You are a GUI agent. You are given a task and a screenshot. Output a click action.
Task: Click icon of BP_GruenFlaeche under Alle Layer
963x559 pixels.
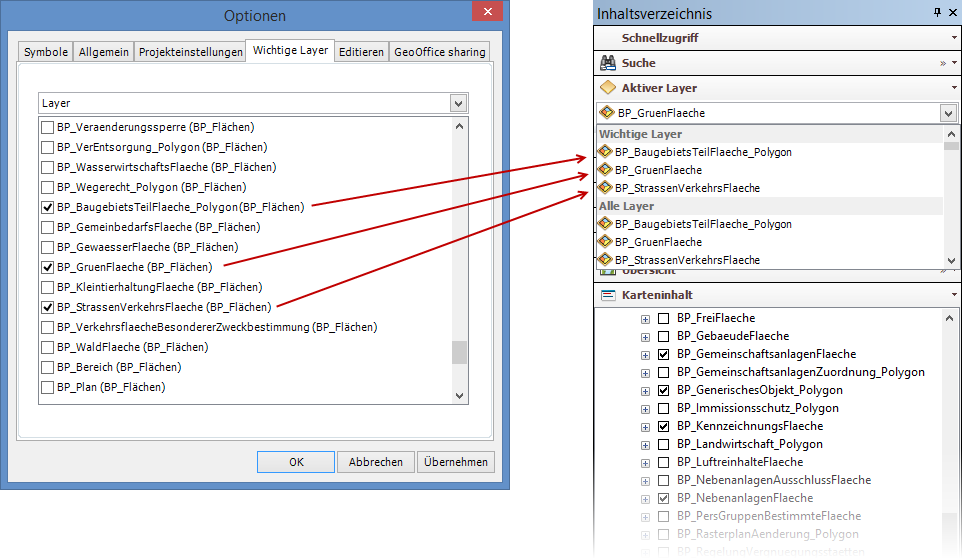pyautogui.click(x=606, y=241)
